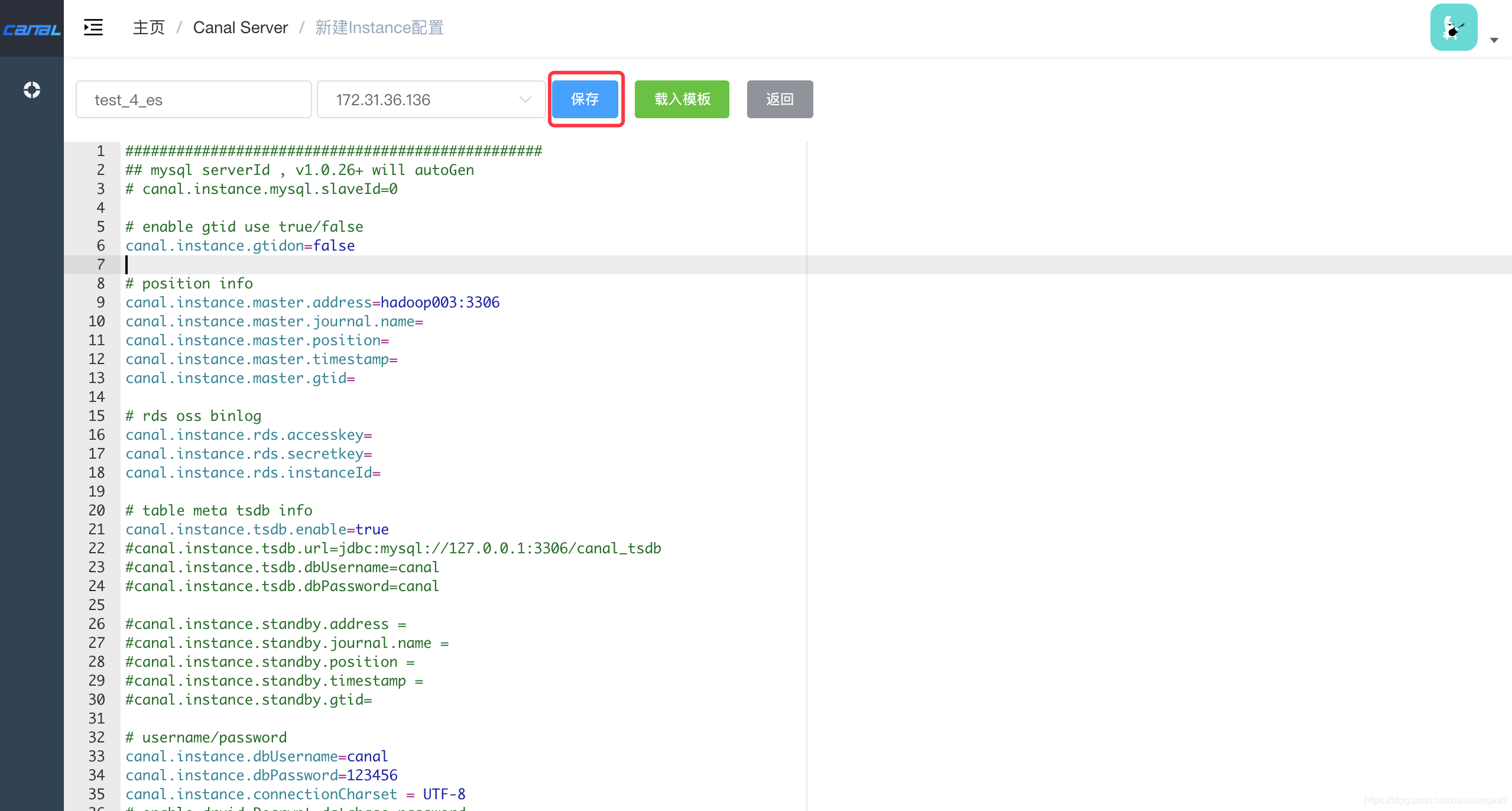This screenshot has height=811, width=1512.
Task: Click line 33 dbUsername=canal text
Action: click(x=257, y=757)
